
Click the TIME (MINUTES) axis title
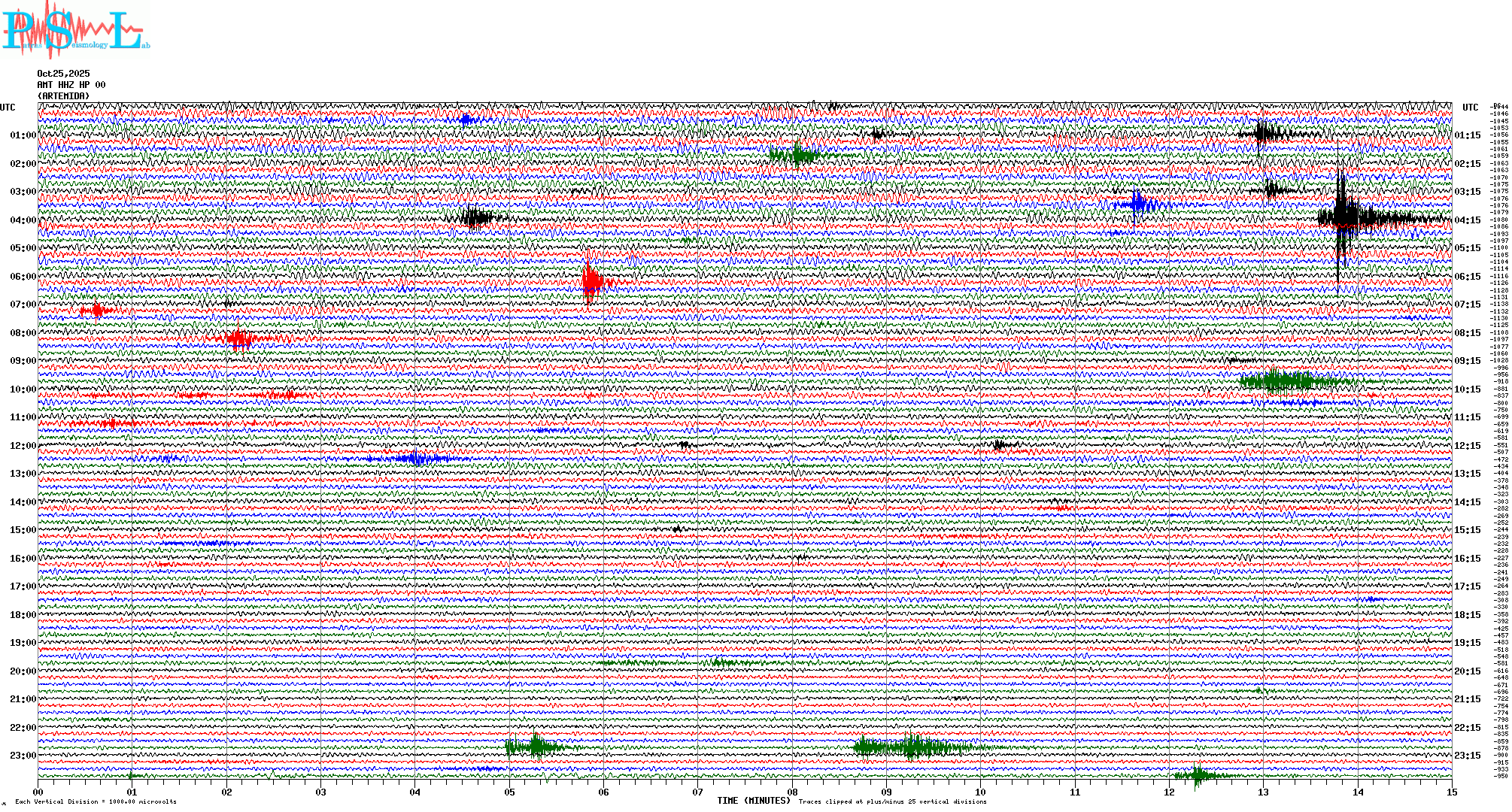754,801
